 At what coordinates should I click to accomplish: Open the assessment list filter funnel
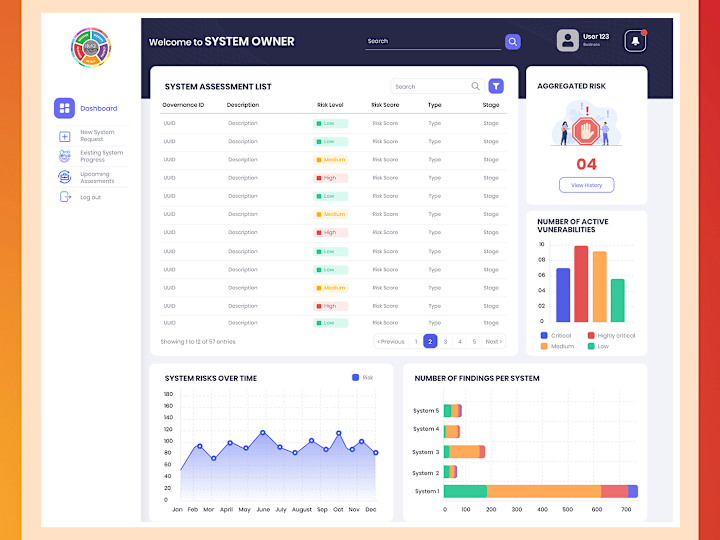point(496,86)
